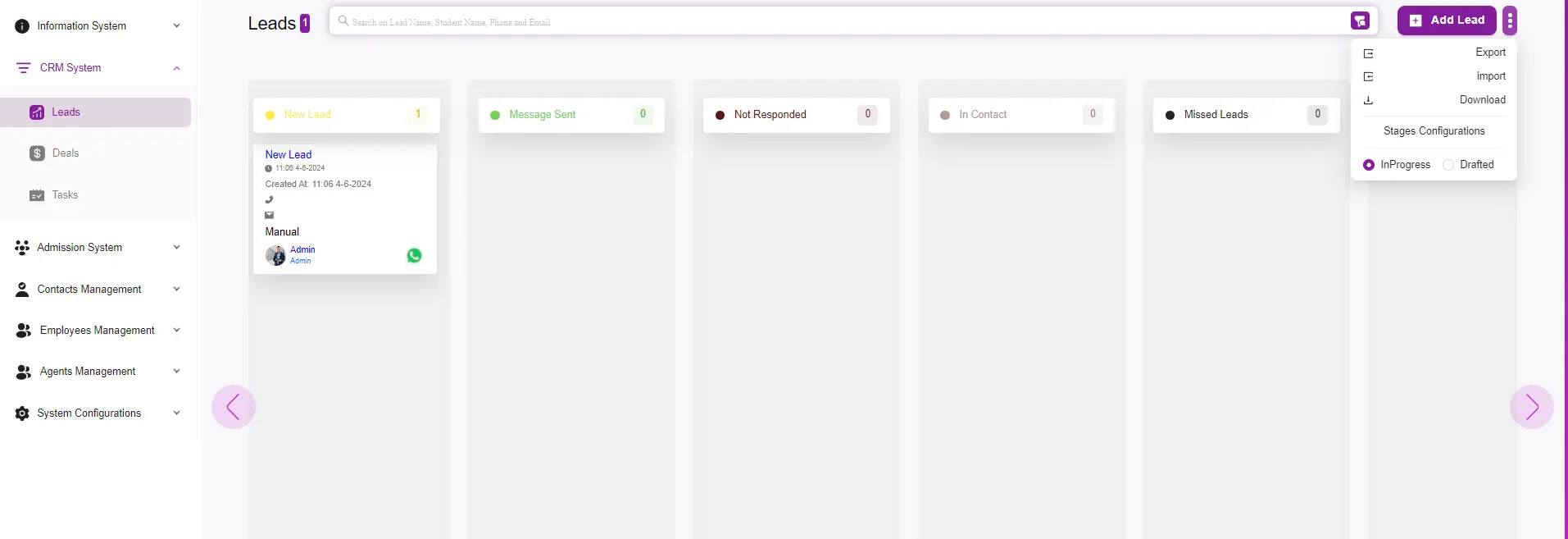Image resolution: width=1568 pixels, height=539 pixels.
Task: Choose Export from the options menu
Action: click(x=1489, y=53)
